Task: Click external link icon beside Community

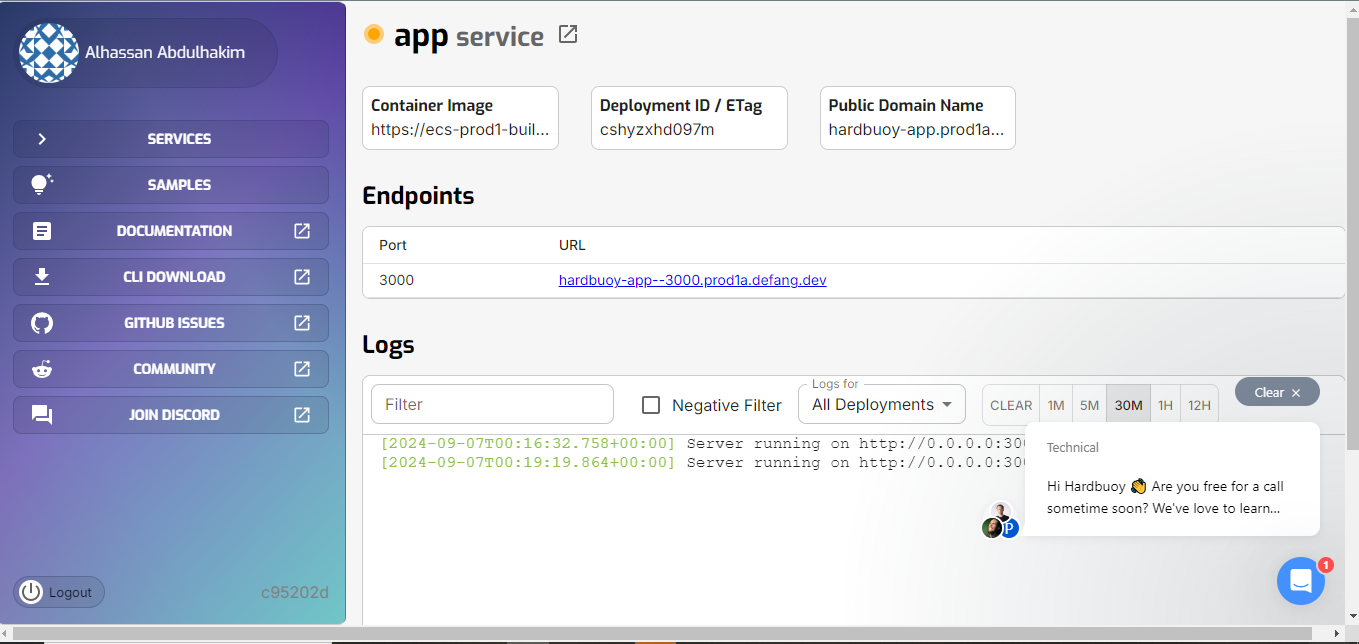Action: click(302, 369)
